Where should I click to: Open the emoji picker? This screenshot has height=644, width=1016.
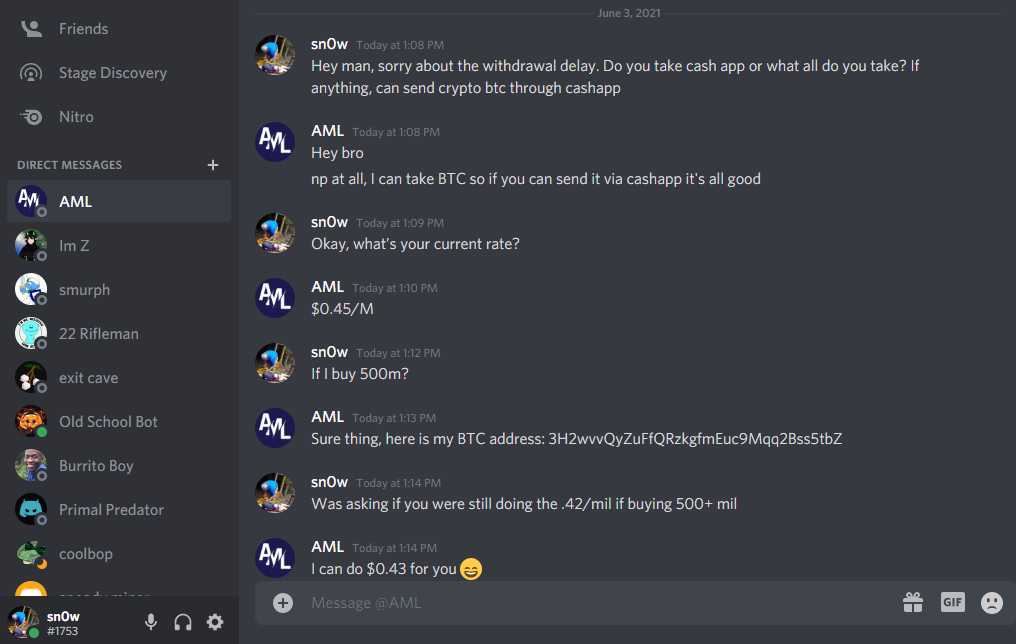pyautogui.click(x=991, y=602)
